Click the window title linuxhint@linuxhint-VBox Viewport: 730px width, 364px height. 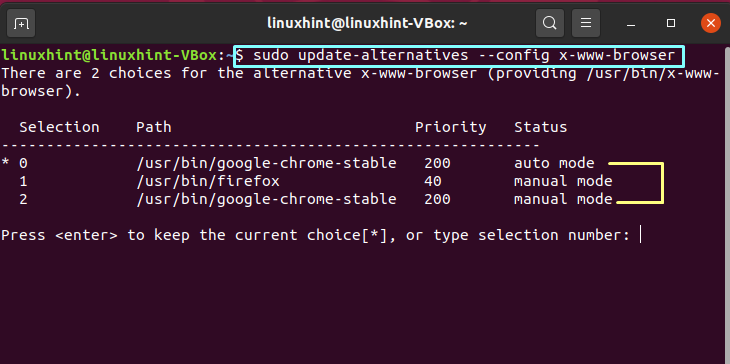[x=367, y=23]
